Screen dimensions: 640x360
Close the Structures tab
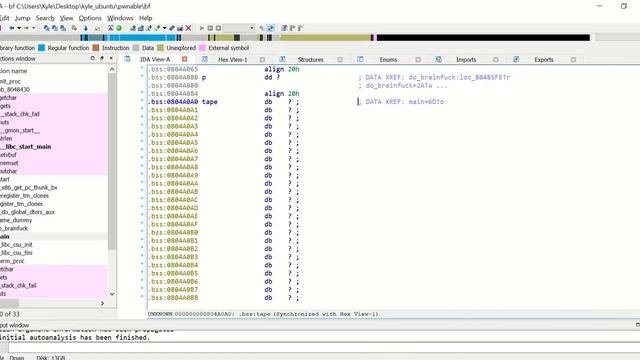pos(340,60)
